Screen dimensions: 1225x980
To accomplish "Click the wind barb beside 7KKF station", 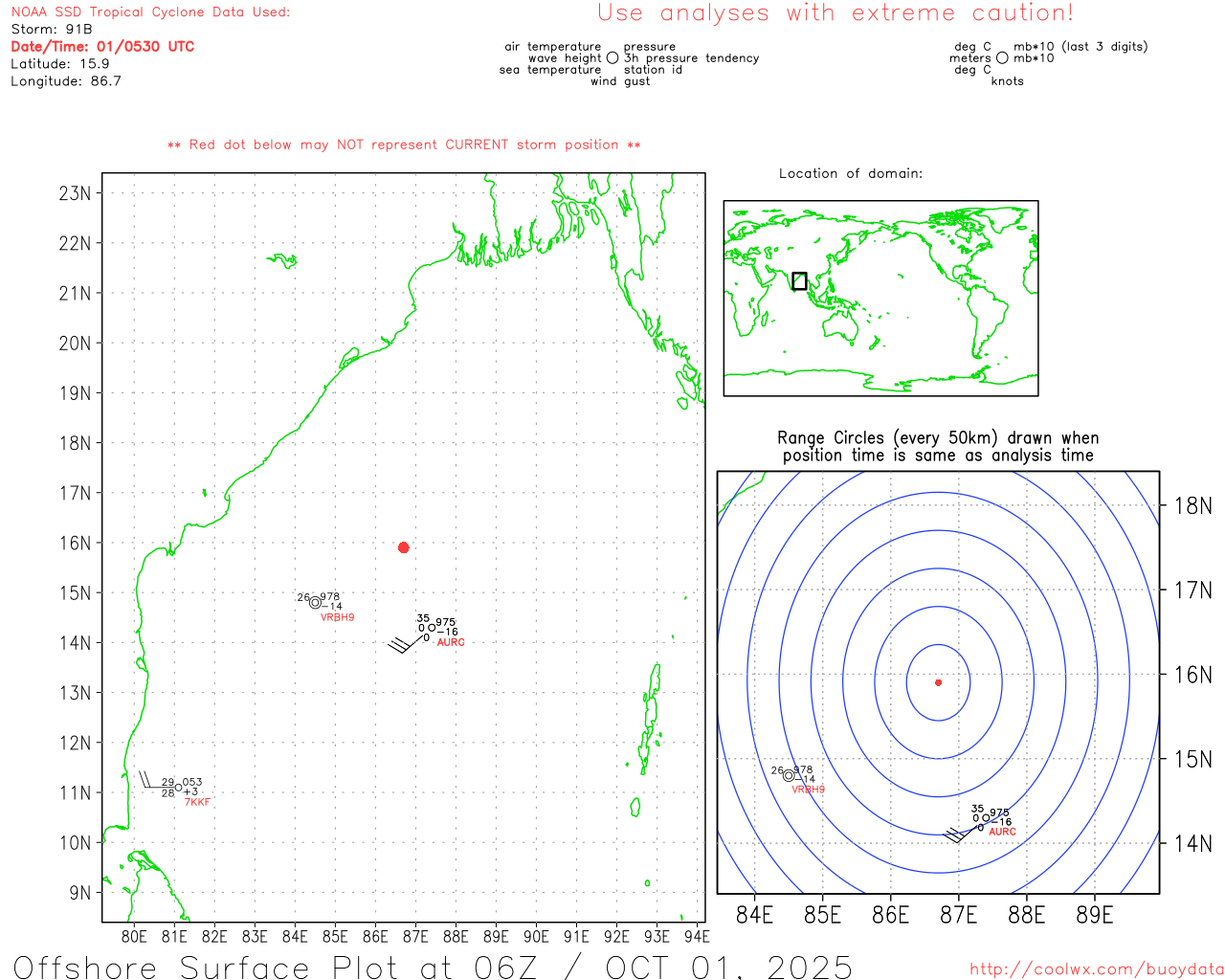I will (x=156, y=780).
